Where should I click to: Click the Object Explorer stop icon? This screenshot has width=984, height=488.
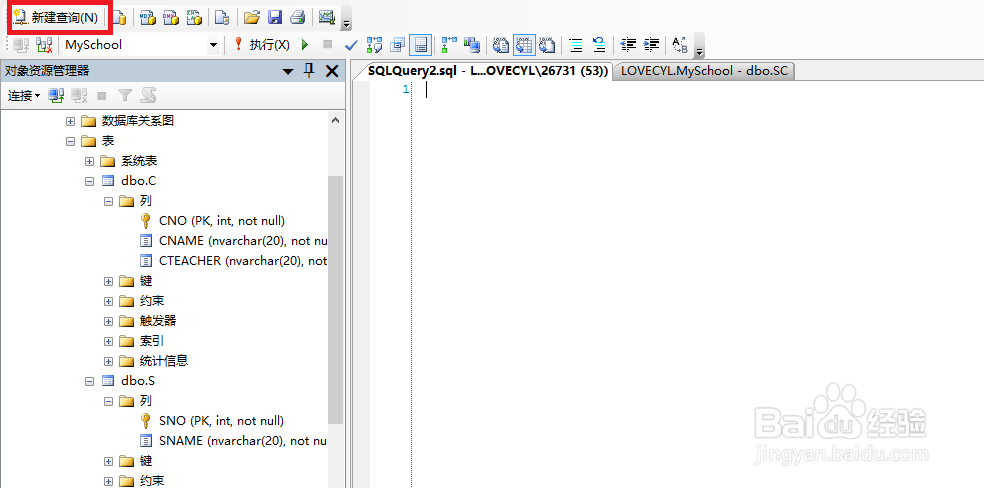(x=102, y=96)
